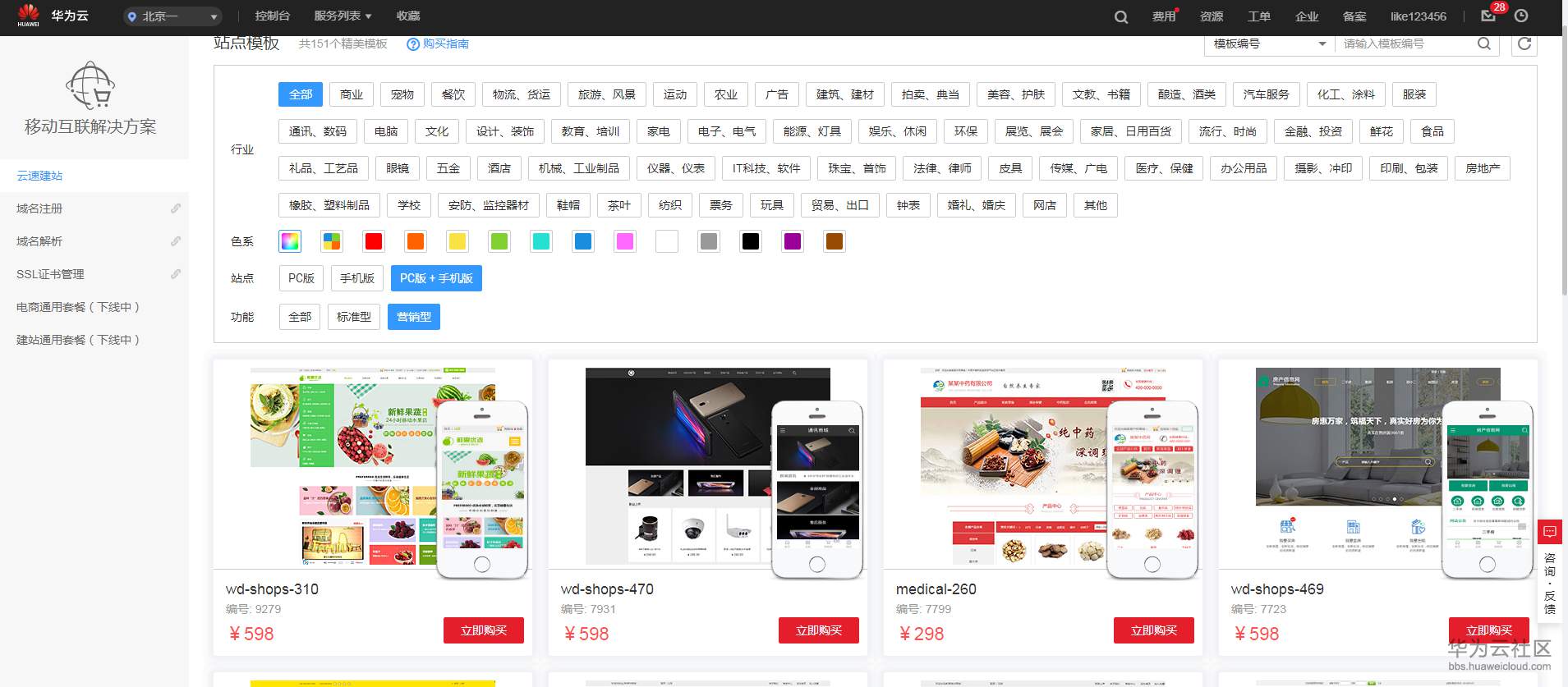Buy the medical-260 template

(1154, 630)
